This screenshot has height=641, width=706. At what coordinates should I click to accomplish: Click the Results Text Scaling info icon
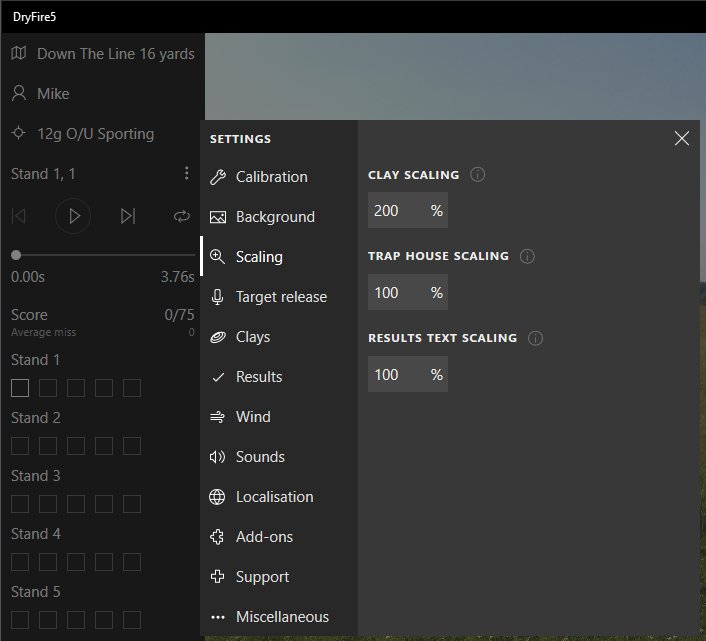pos(535,338)
